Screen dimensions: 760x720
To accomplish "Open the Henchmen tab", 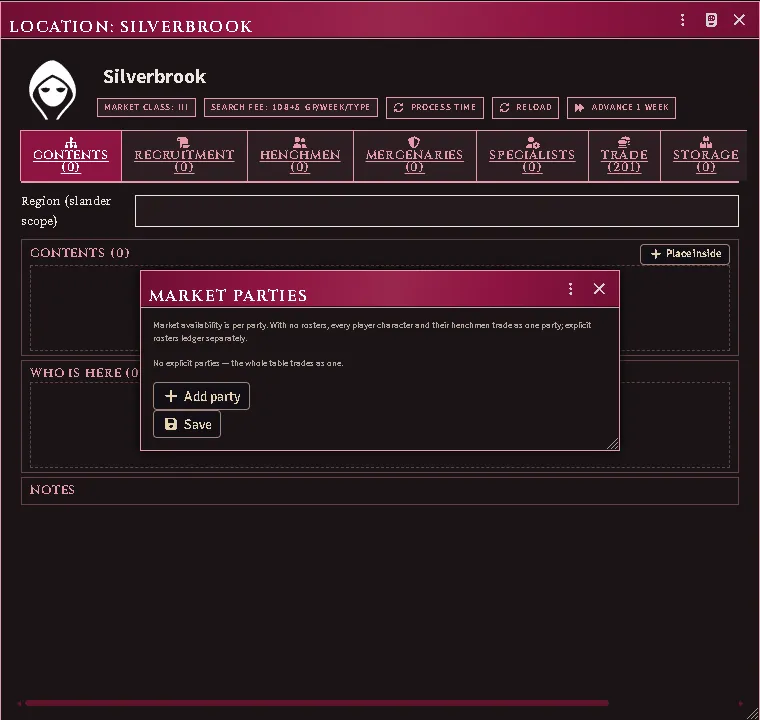I will (x=300, y=156).
